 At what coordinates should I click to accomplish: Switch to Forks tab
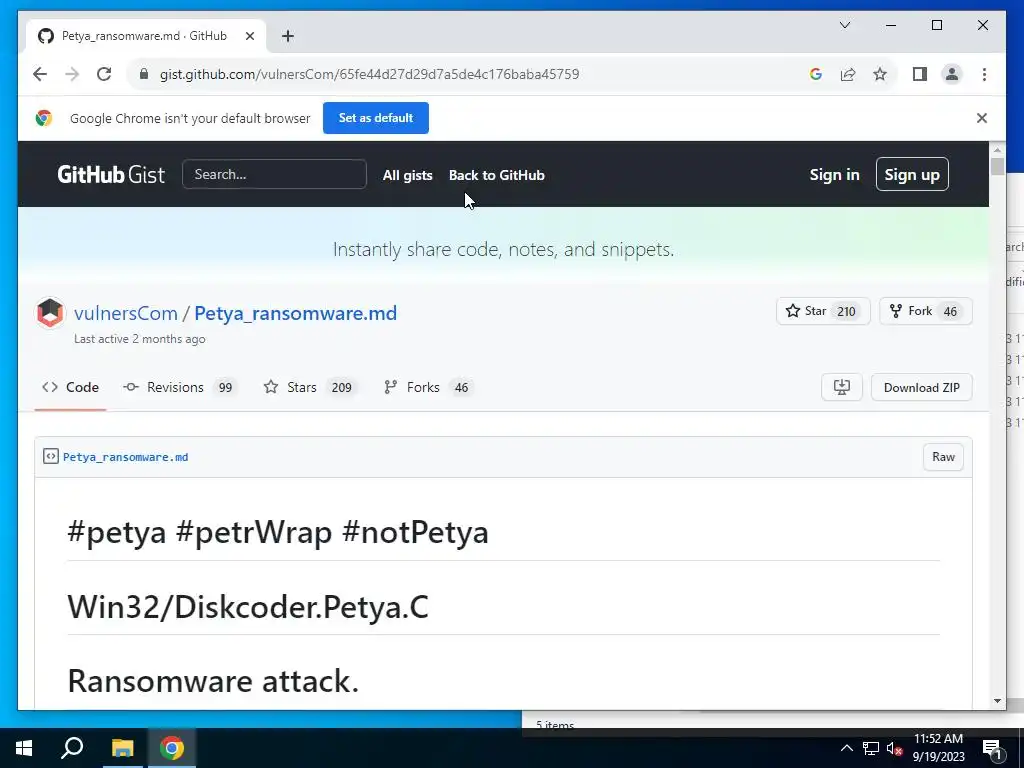click(x=428, y=387)
